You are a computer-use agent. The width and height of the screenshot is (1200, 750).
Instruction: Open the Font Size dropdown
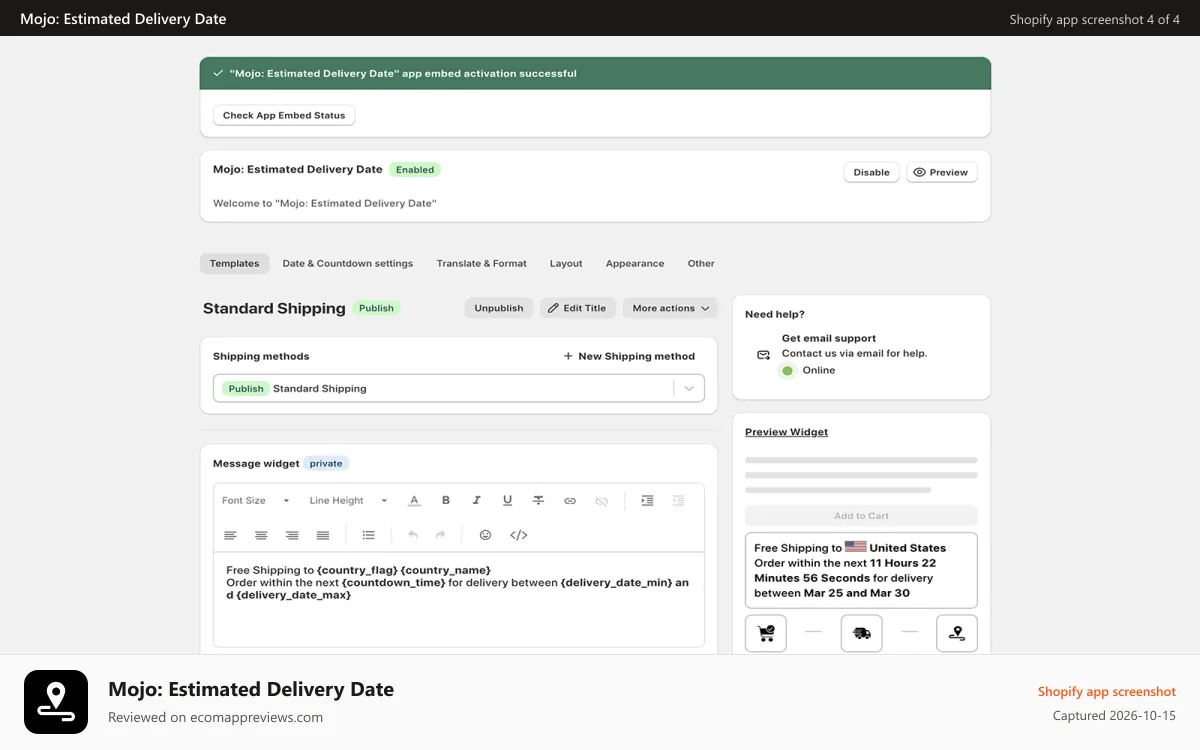[x=255, y=501]
